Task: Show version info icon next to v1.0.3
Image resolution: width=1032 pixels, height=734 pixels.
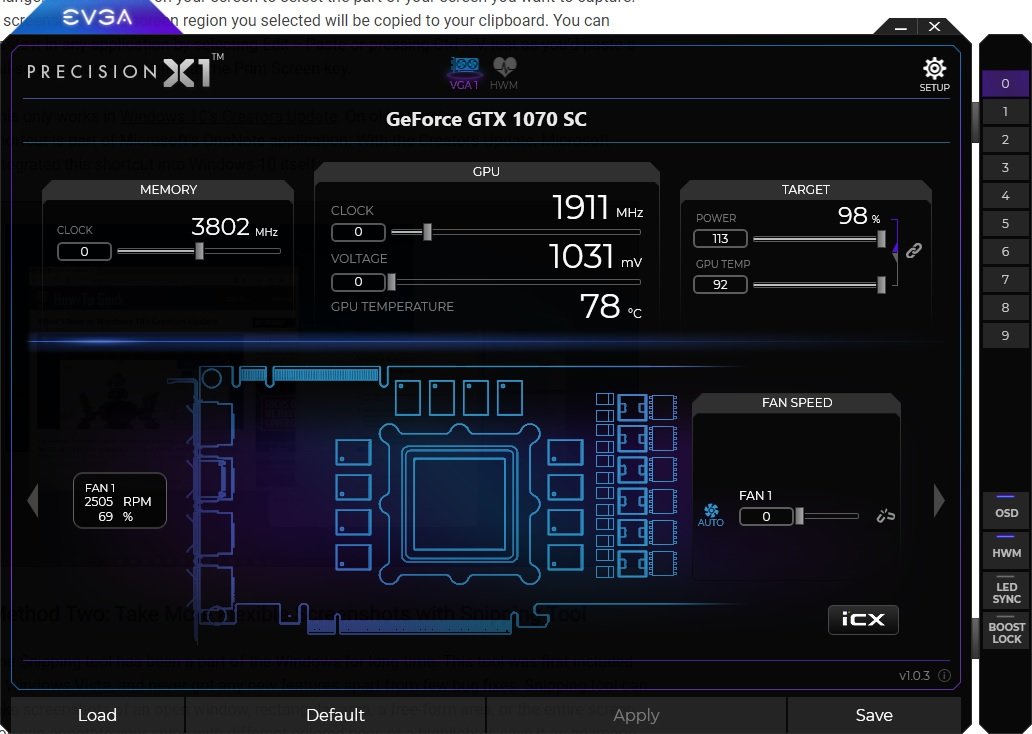Action: coord(944,675)
